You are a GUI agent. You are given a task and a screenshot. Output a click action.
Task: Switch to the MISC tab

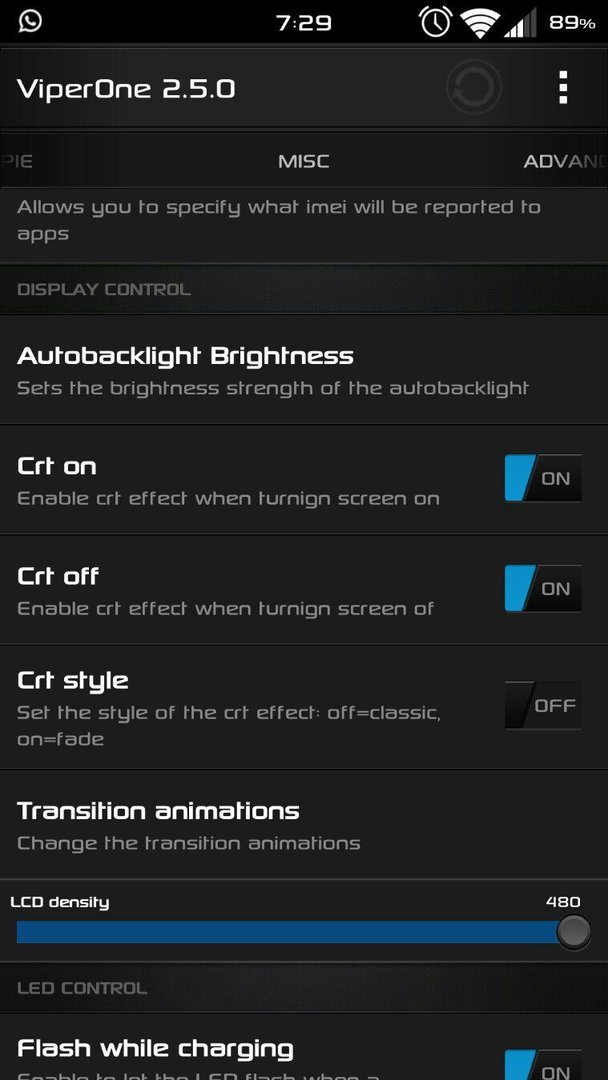click(x=304, y=161)
